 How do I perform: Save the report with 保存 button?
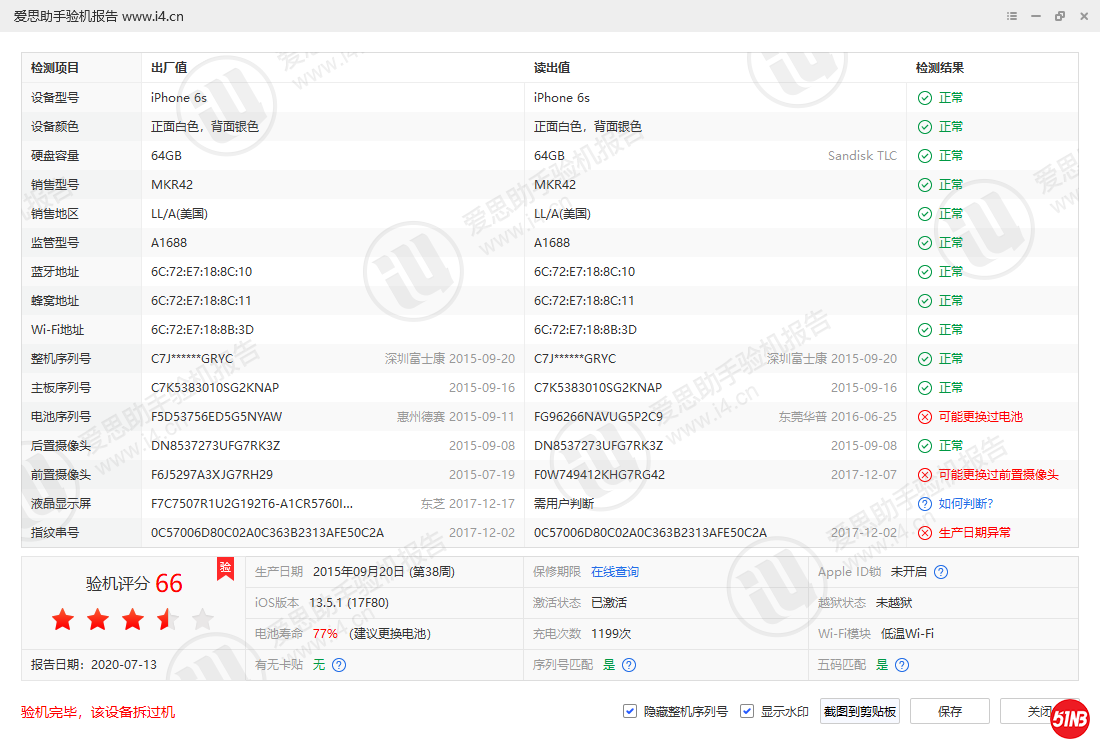(950, 711)
